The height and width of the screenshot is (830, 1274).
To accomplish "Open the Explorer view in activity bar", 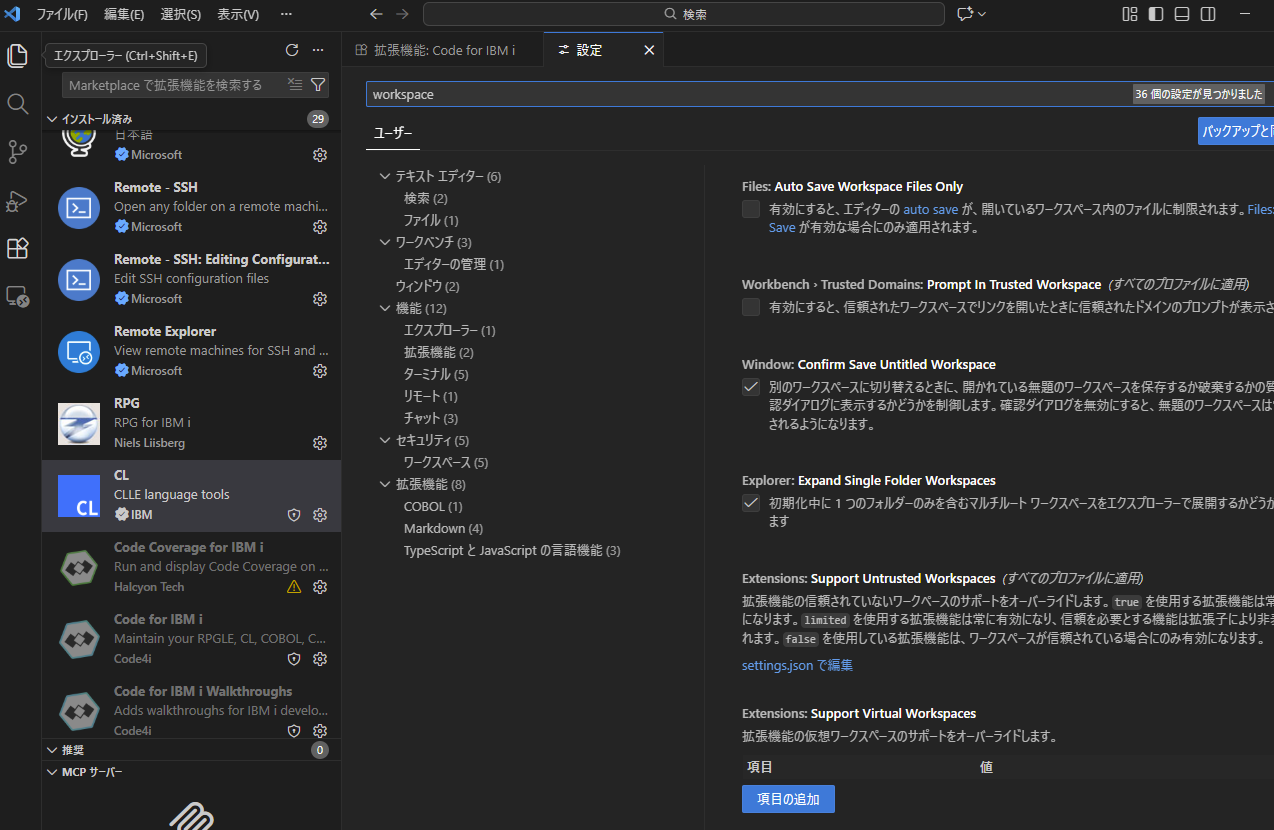I will (17, 56).
